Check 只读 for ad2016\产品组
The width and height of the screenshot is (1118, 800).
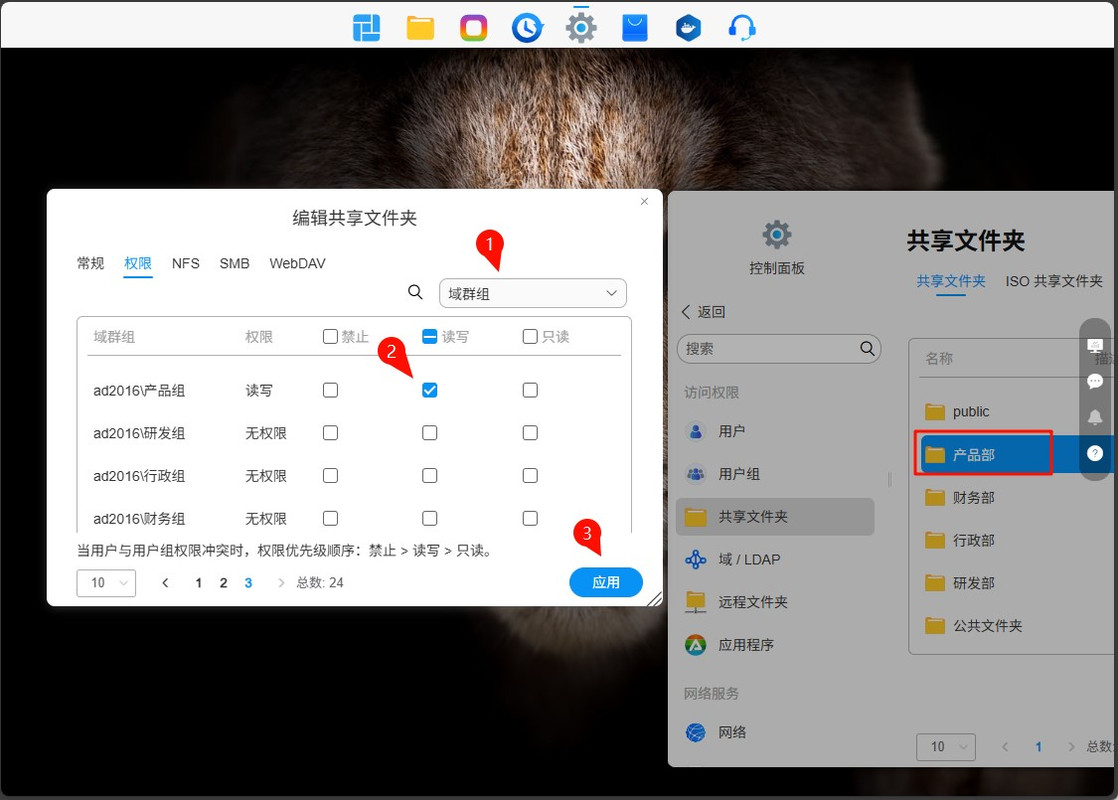530,390
